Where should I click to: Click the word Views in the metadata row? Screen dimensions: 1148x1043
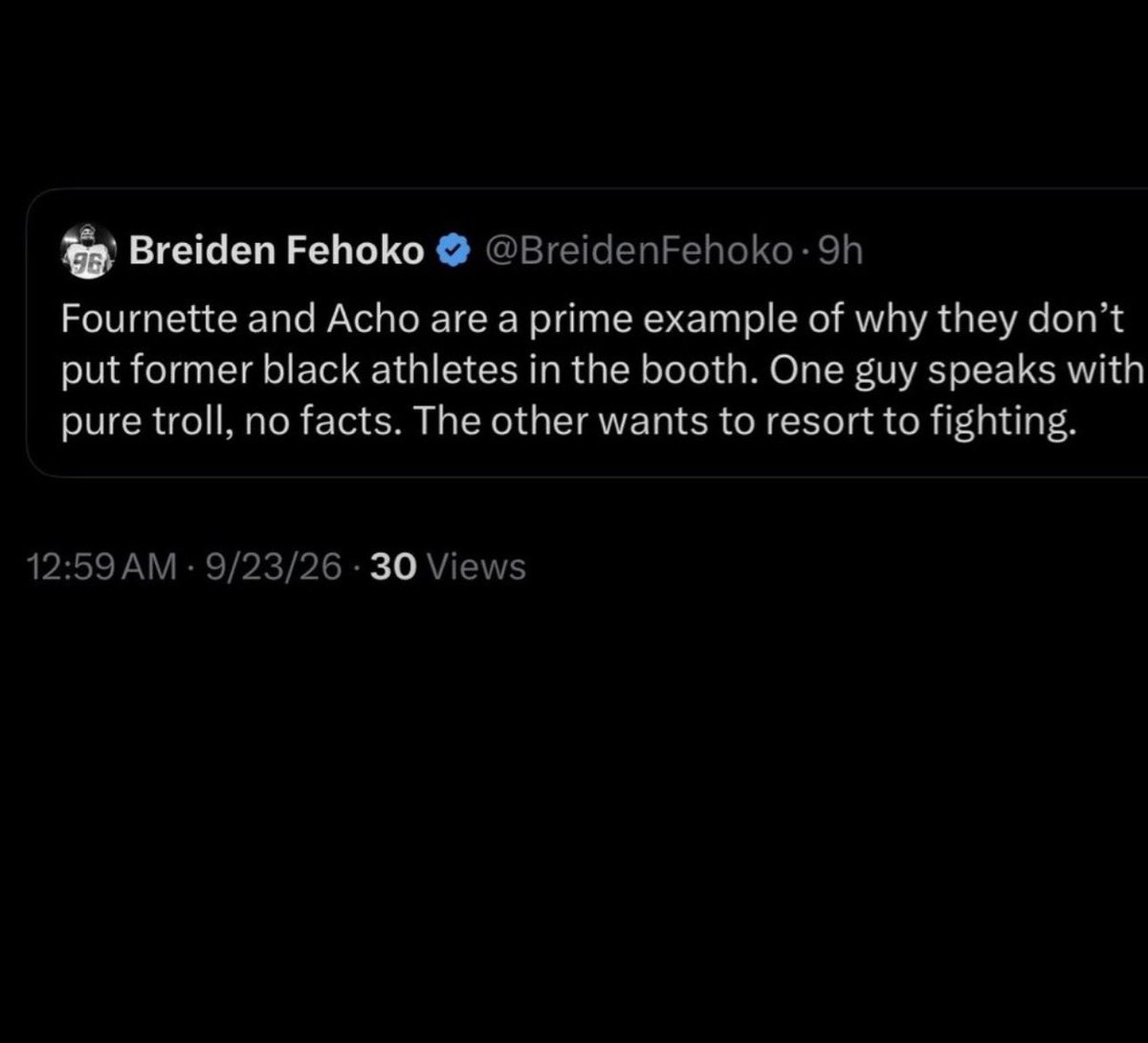tap(474, 567)
